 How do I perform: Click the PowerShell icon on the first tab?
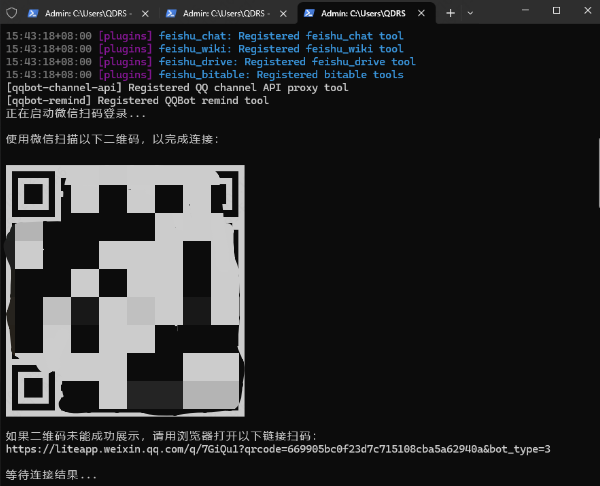pyautogui.click(x=33, y=13)
